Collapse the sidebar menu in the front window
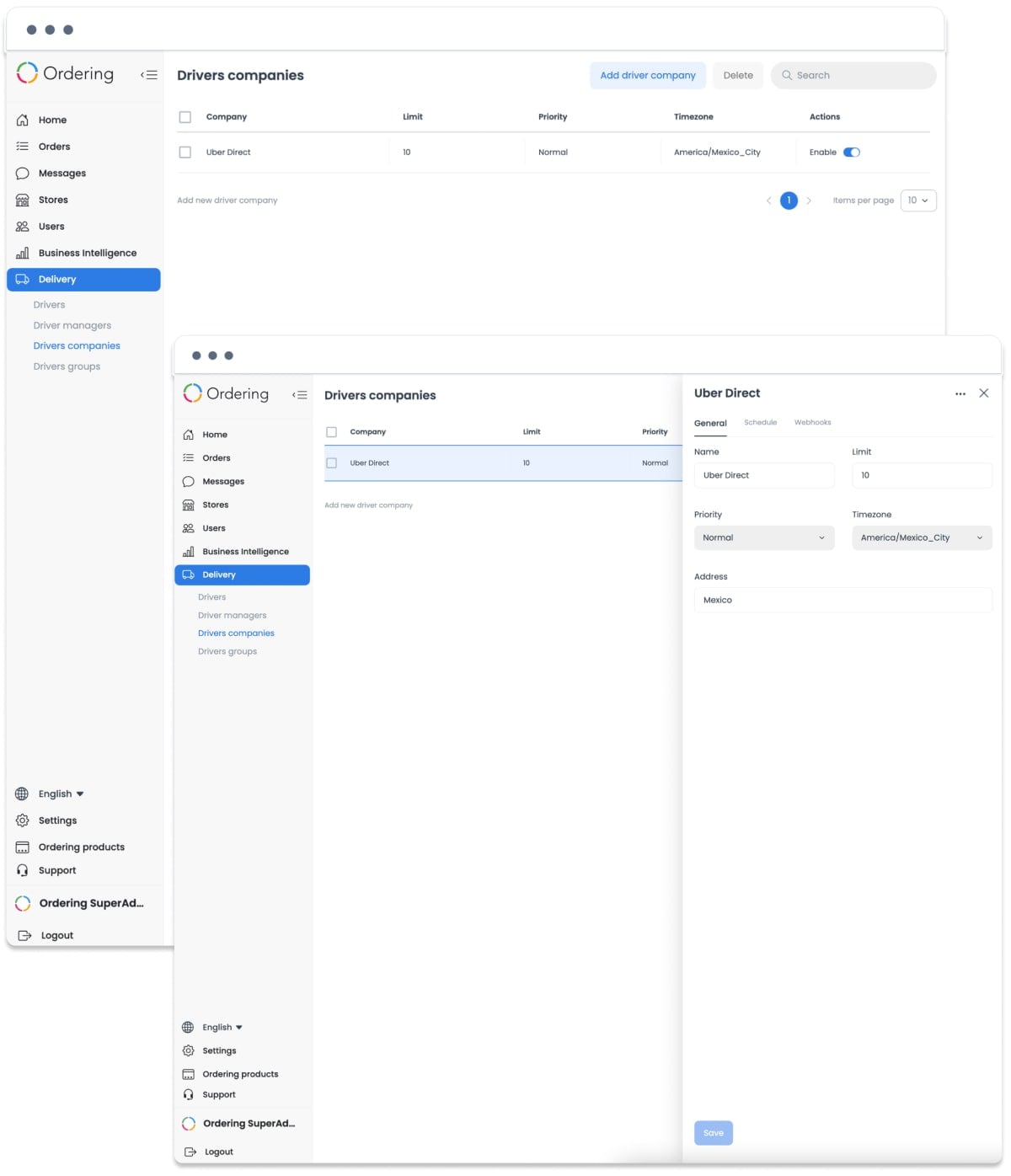This screenshot has width=1011, height=1176. pos(300,395)
